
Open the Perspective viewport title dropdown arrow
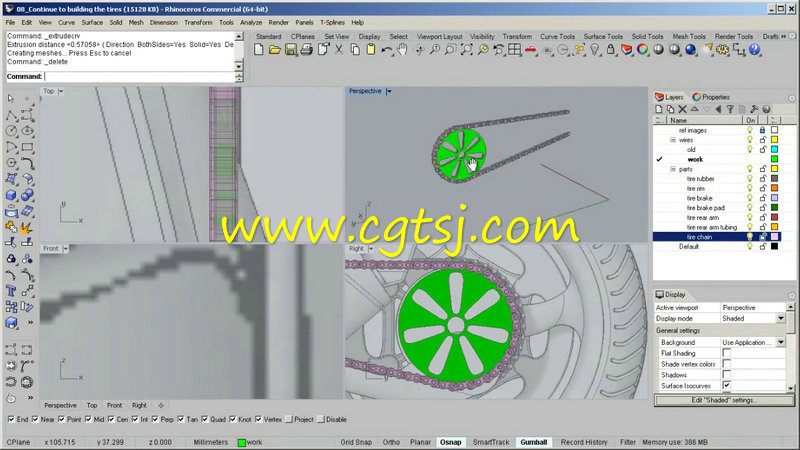pos(389,91)
